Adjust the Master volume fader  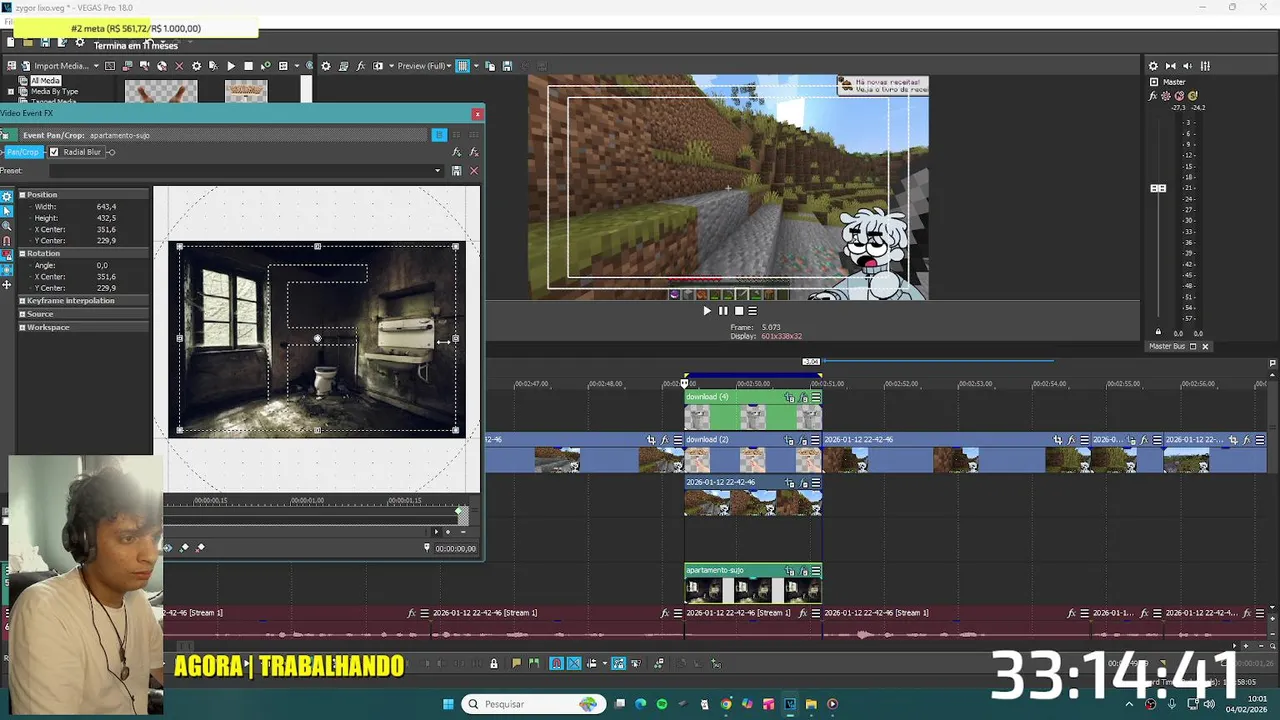pyautogui.click(x=1158, y=188)
